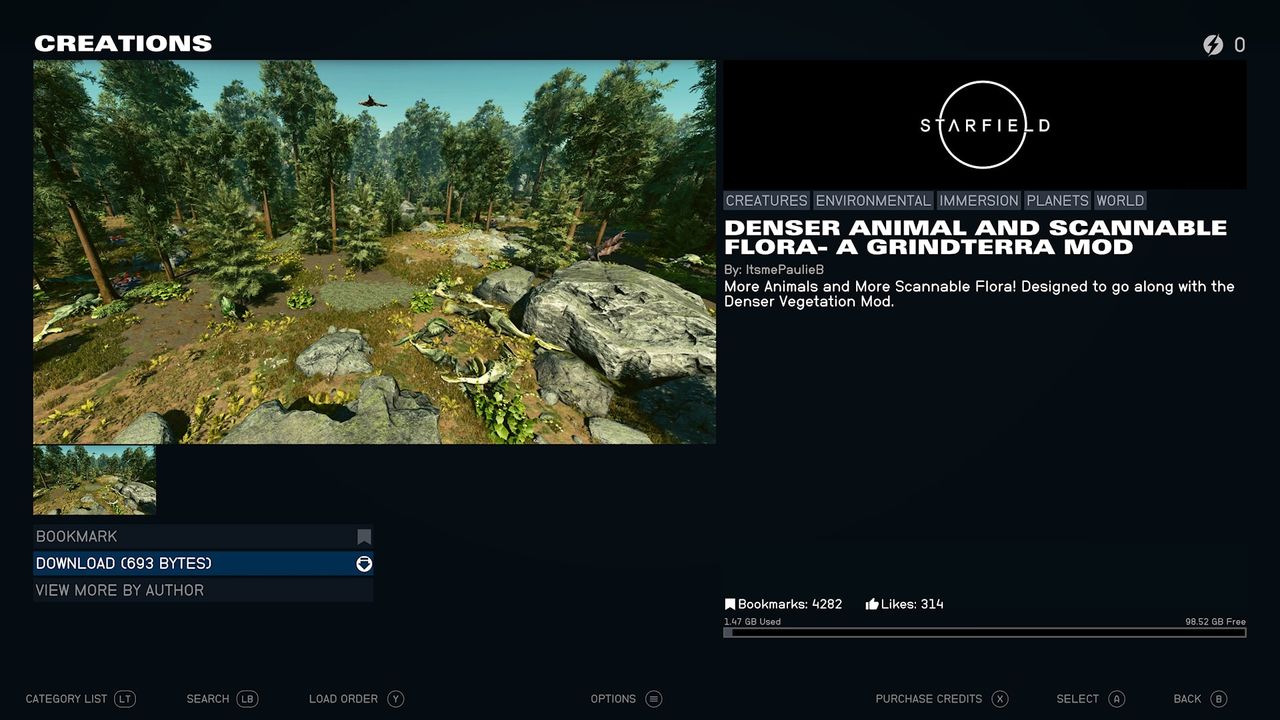Click the large forest preview image
1280x720 pixels.
[x=374, y=252]
